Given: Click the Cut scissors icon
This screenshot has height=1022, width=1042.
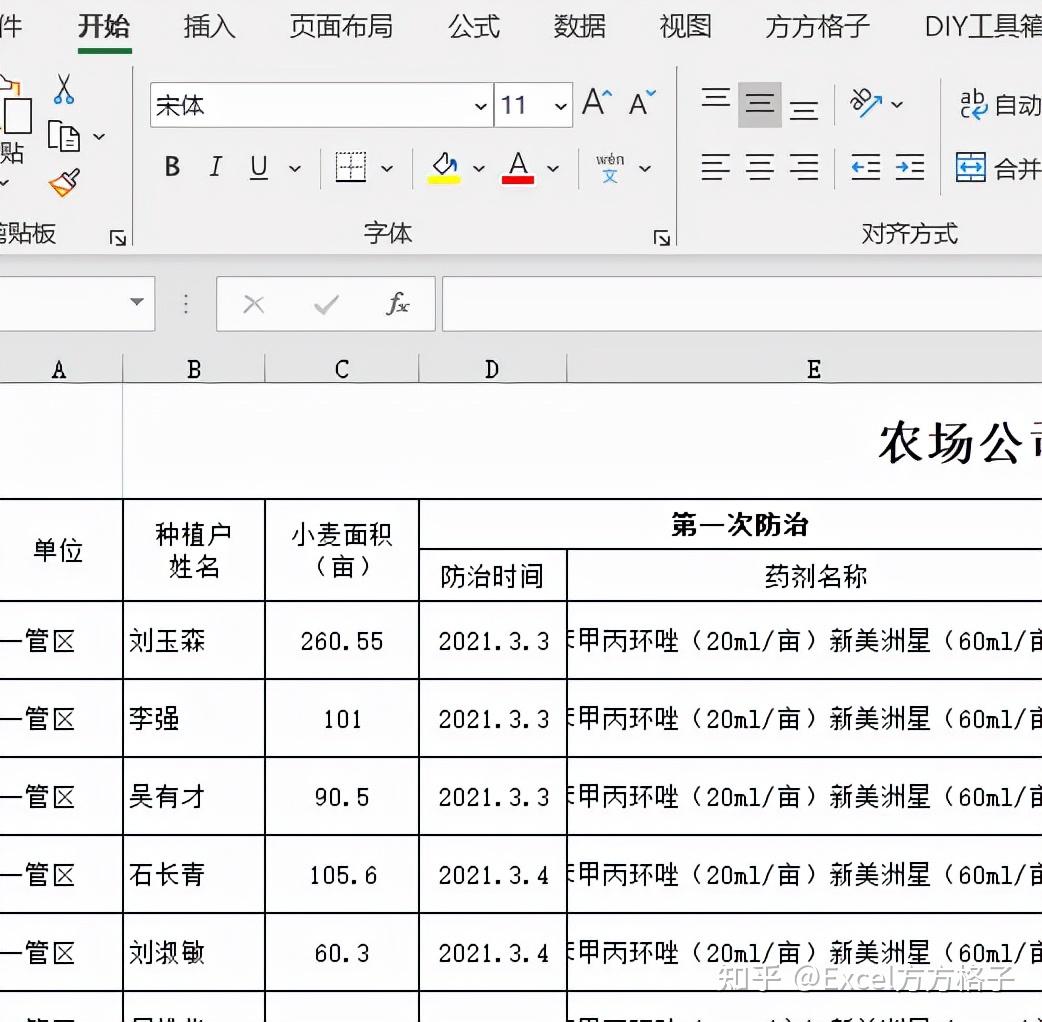Looking at the screenshot, I should tap(64, 90).
